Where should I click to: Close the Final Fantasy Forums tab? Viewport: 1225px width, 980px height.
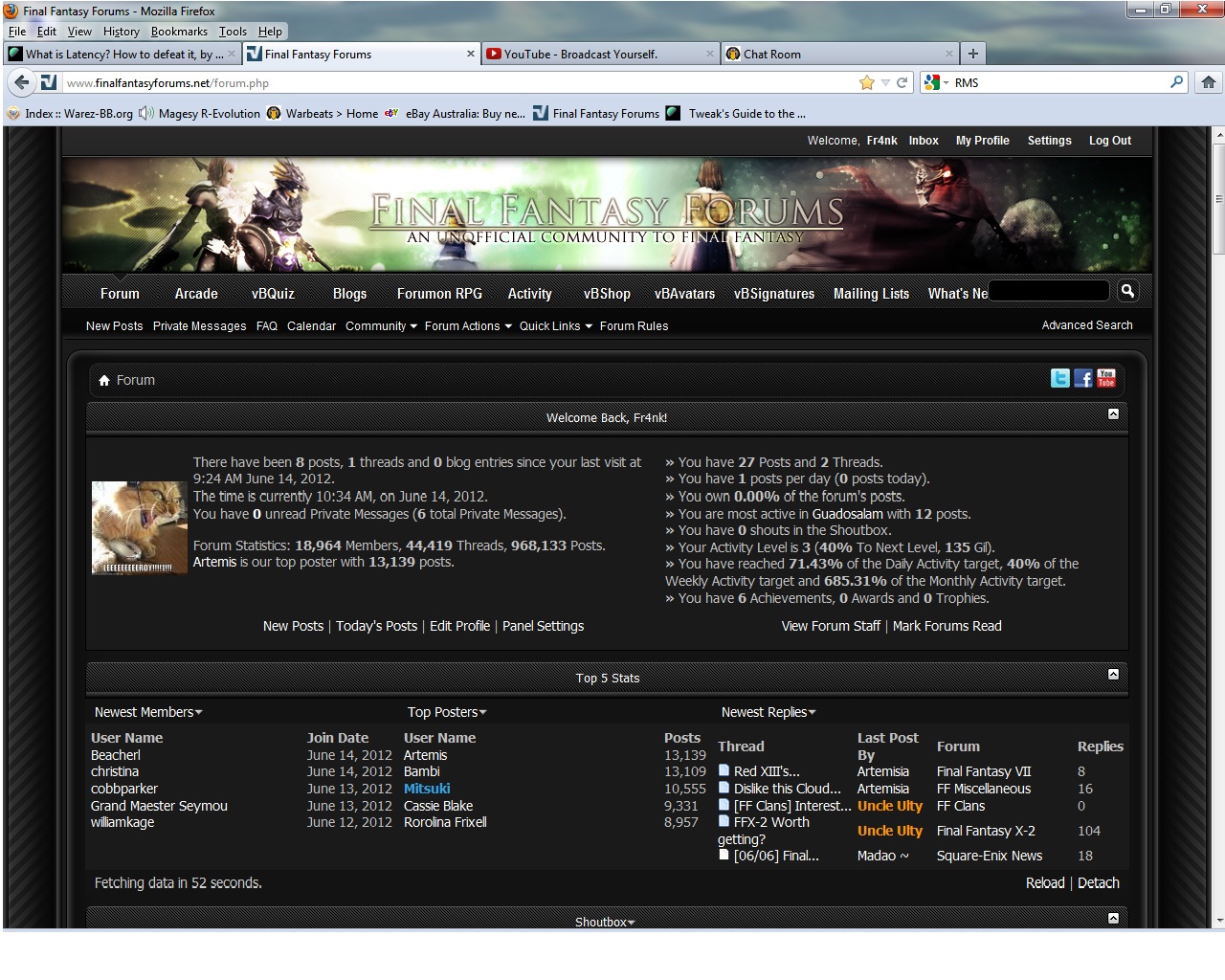pyautogui.click(x=471, y=54)
